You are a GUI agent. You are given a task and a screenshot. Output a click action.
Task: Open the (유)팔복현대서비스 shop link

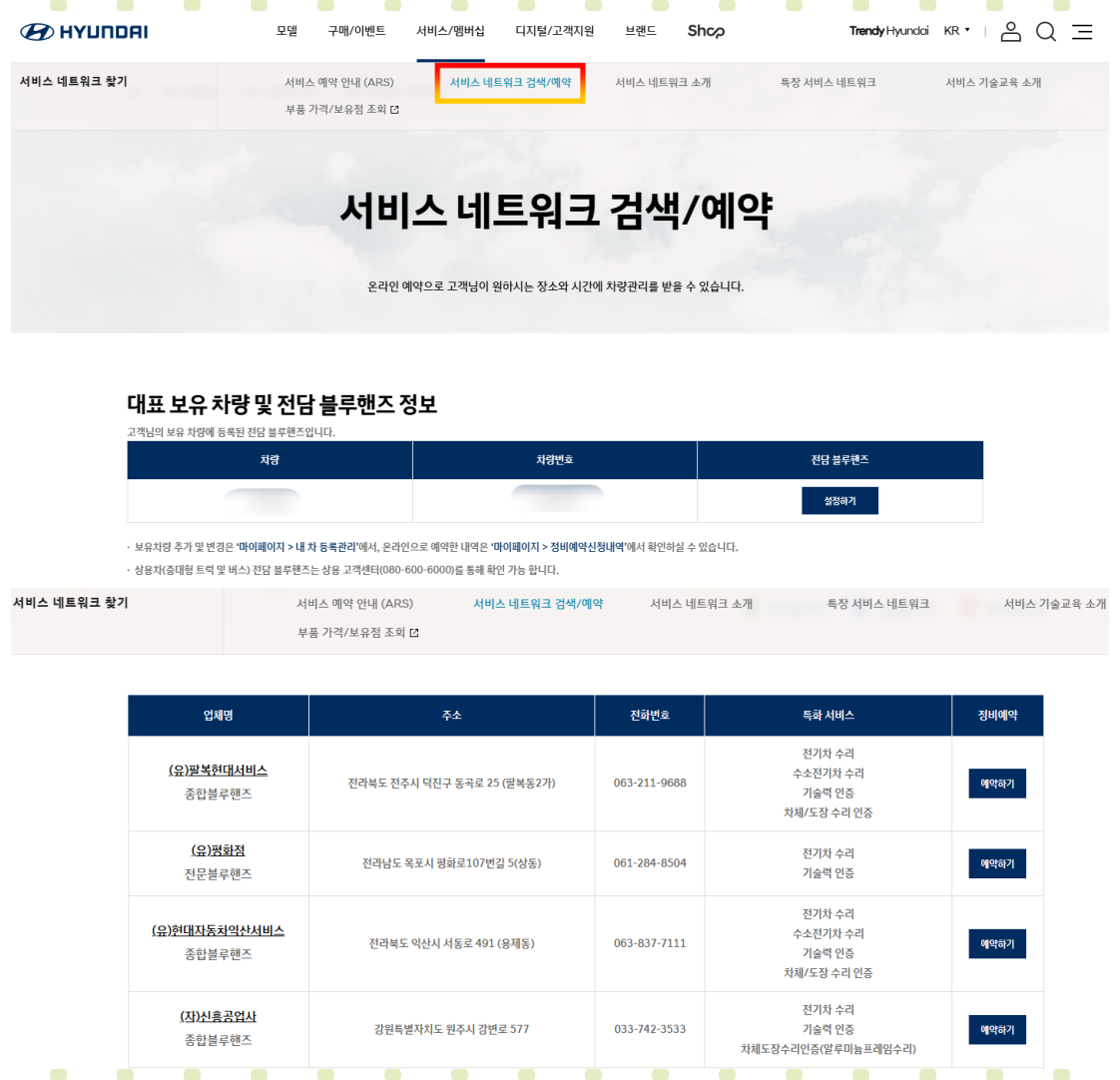218,771
